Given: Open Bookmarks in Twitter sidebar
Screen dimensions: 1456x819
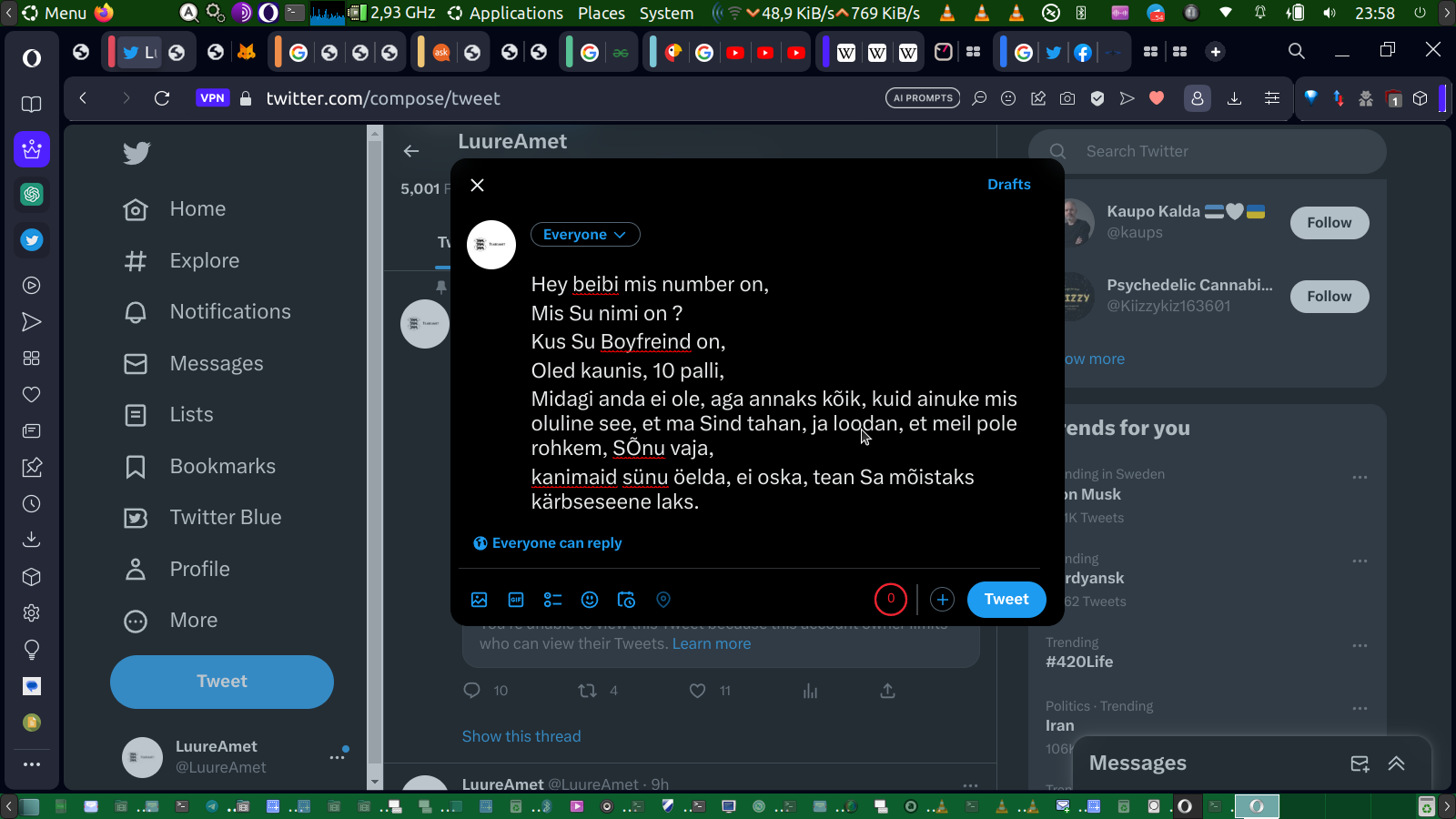Looking at the screenshot, I should 199,467.
